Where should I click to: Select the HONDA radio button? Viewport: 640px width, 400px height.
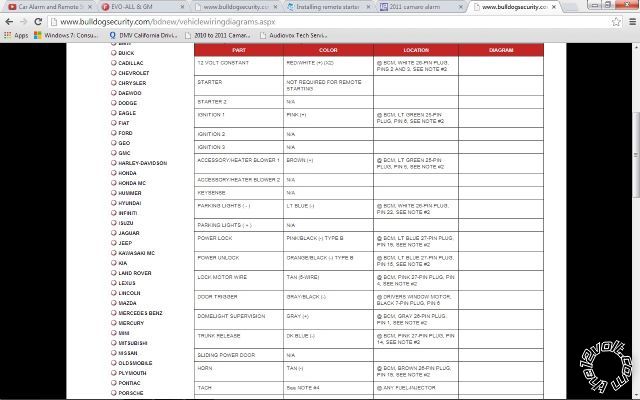pyautogui.click(x=113, y=173)
